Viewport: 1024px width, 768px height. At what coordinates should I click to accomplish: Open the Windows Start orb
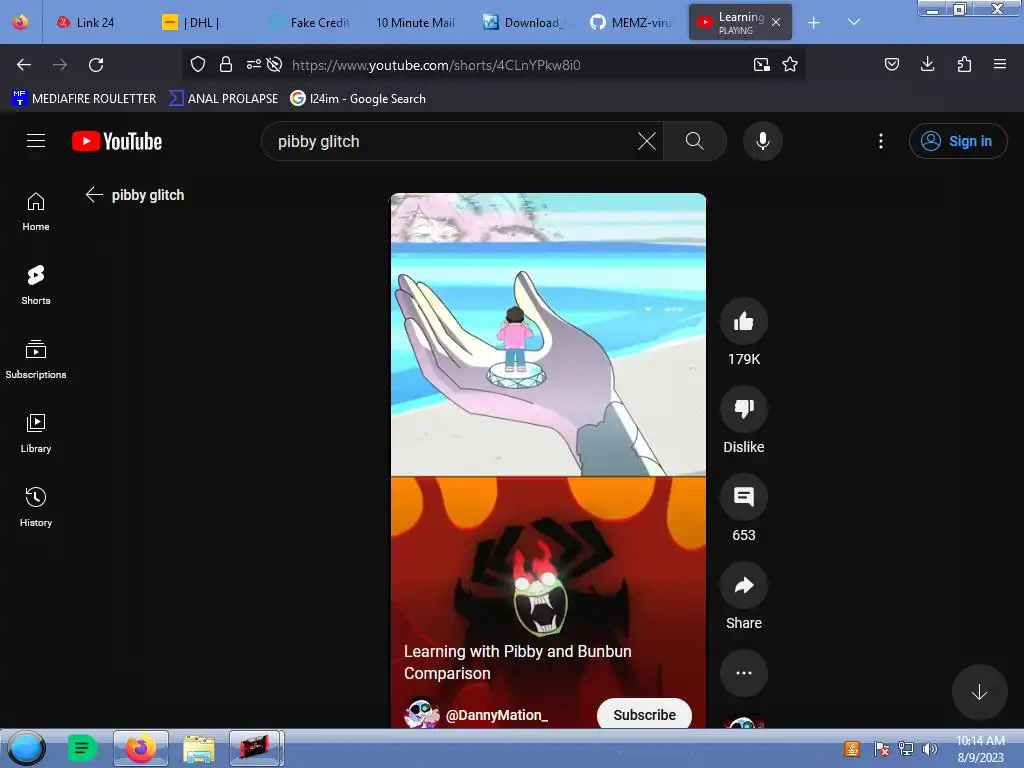27,748
